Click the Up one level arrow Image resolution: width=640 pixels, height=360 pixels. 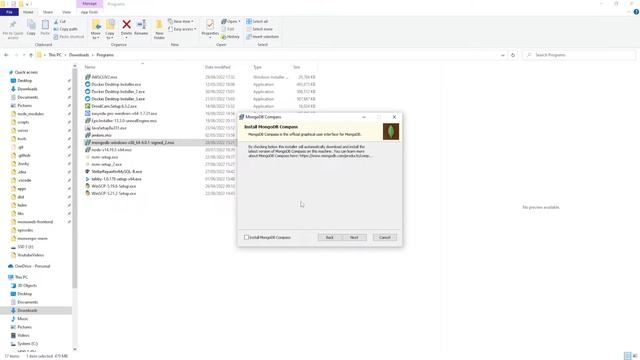[31, 55]
